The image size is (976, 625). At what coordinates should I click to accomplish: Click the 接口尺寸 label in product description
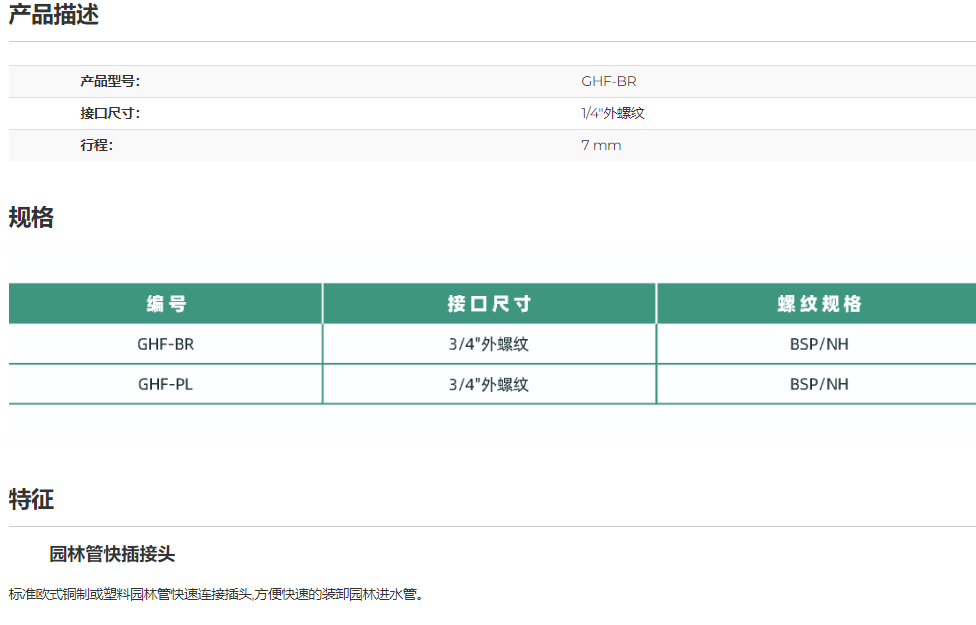tap(110, 114)
